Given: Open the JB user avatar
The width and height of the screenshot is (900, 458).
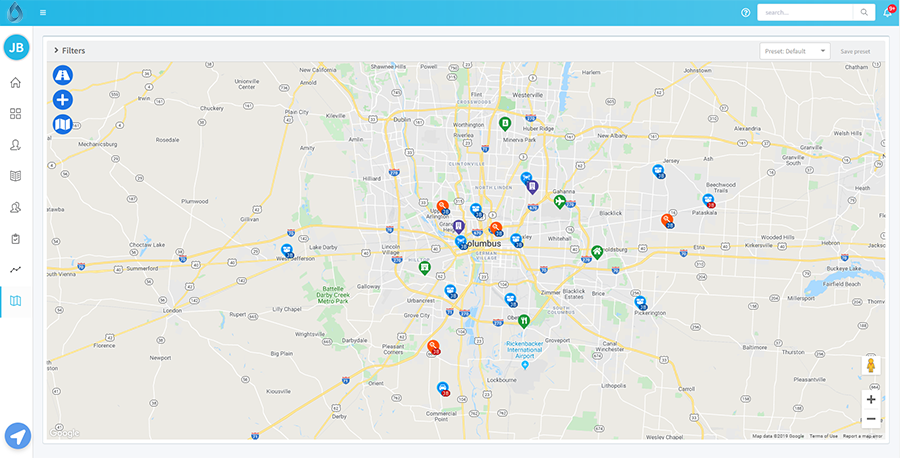Looking at the screenshot, I should click(x=17, y=48).
